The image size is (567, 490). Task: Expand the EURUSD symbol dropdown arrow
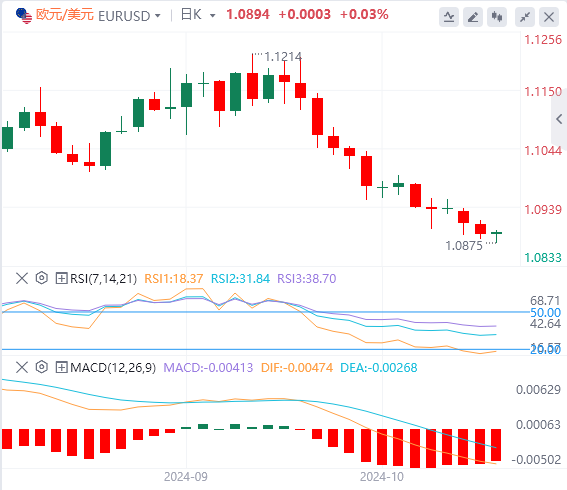point(158,16)
